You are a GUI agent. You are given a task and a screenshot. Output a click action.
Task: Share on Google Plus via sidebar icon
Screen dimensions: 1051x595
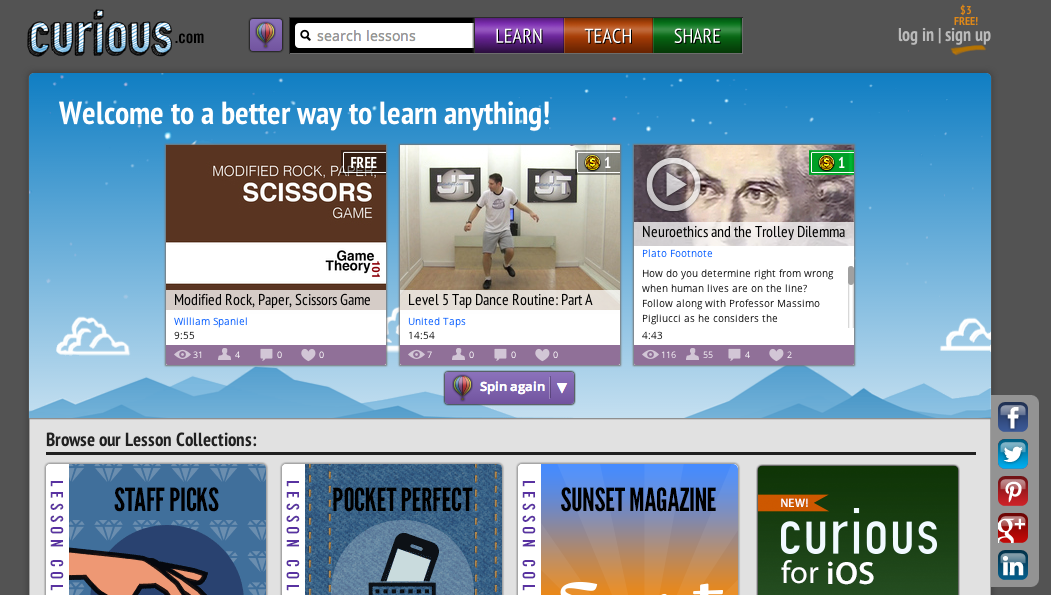pyautogui.click(x=1012, y=528)
